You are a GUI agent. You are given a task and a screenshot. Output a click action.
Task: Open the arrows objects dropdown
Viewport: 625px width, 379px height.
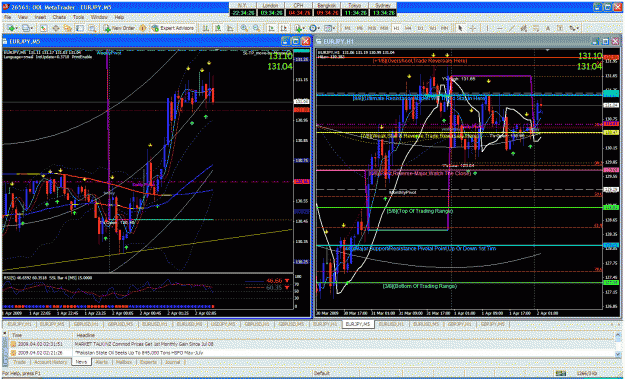click(x=574, y=28)
